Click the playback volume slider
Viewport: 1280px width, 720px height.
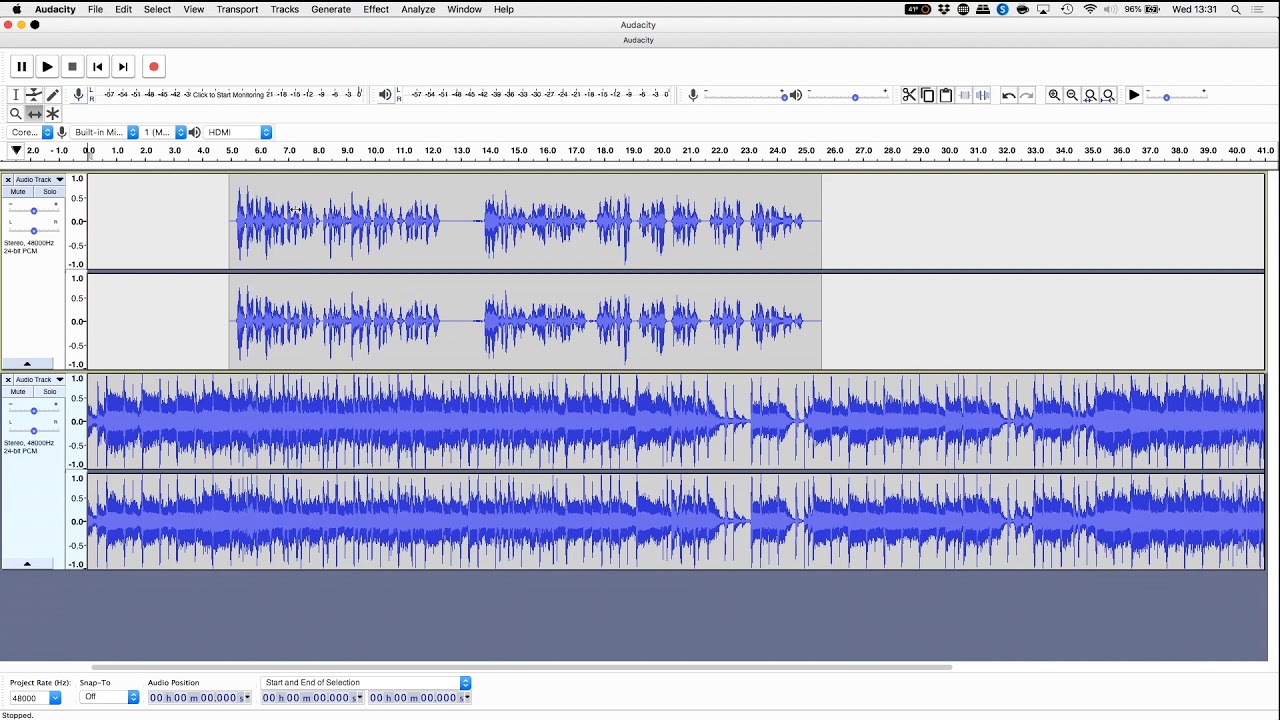coord(847,96)
